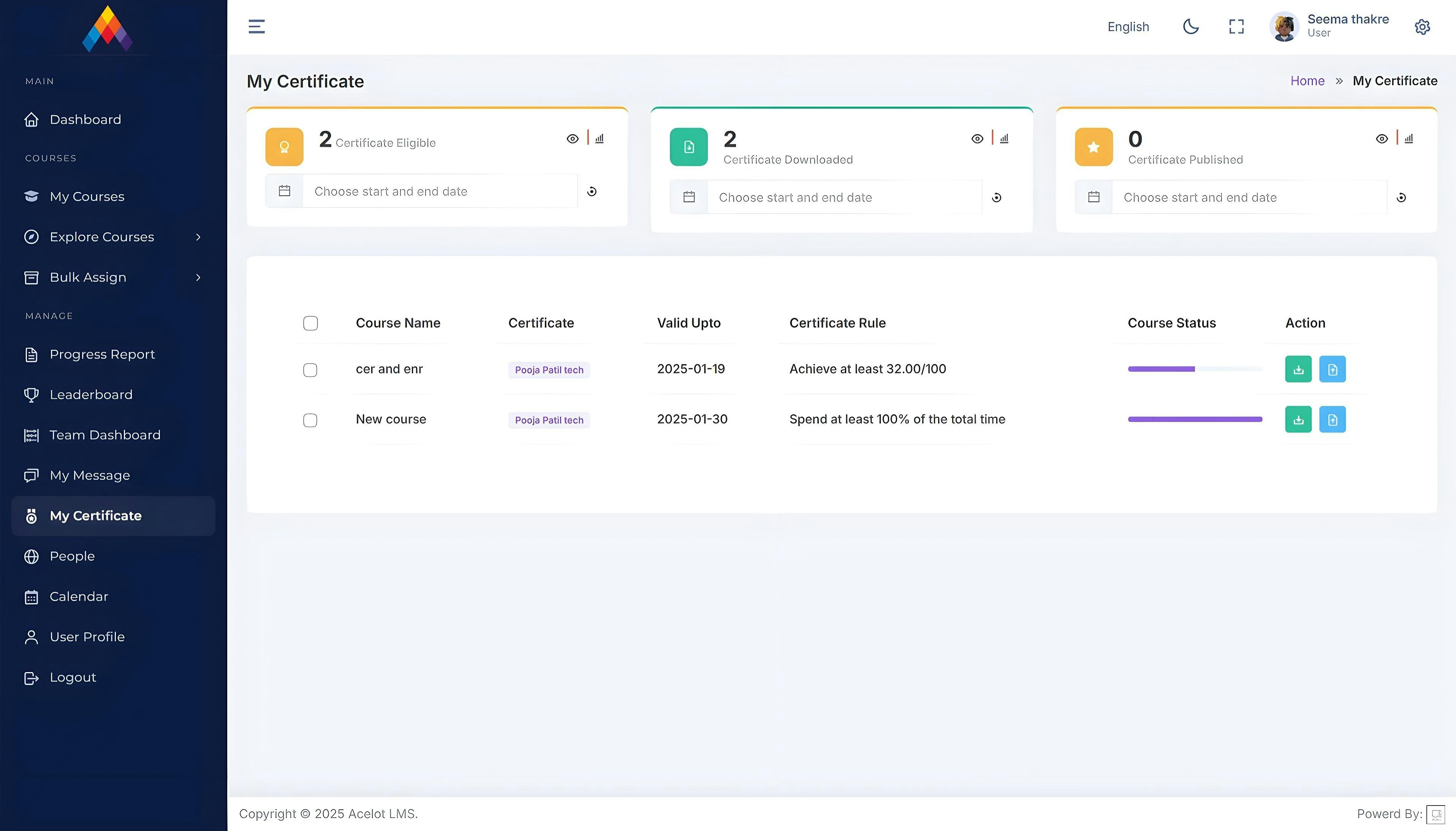Download certificate for cer and enr course
This screenshot has height=831, width=1456.
click(x=1298, y=369)
